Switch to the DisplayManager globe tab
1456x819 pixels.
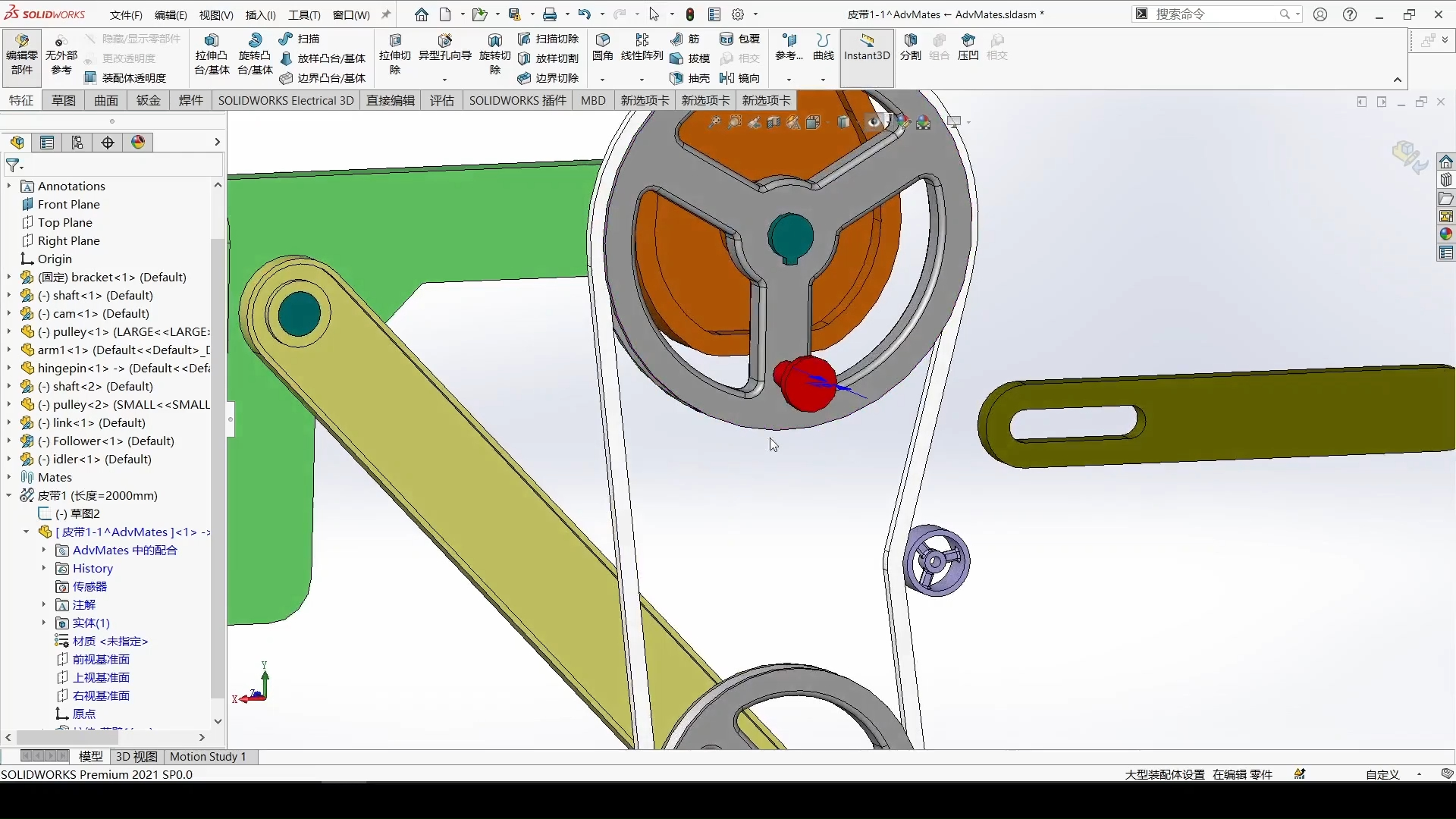tap(138, 142)
